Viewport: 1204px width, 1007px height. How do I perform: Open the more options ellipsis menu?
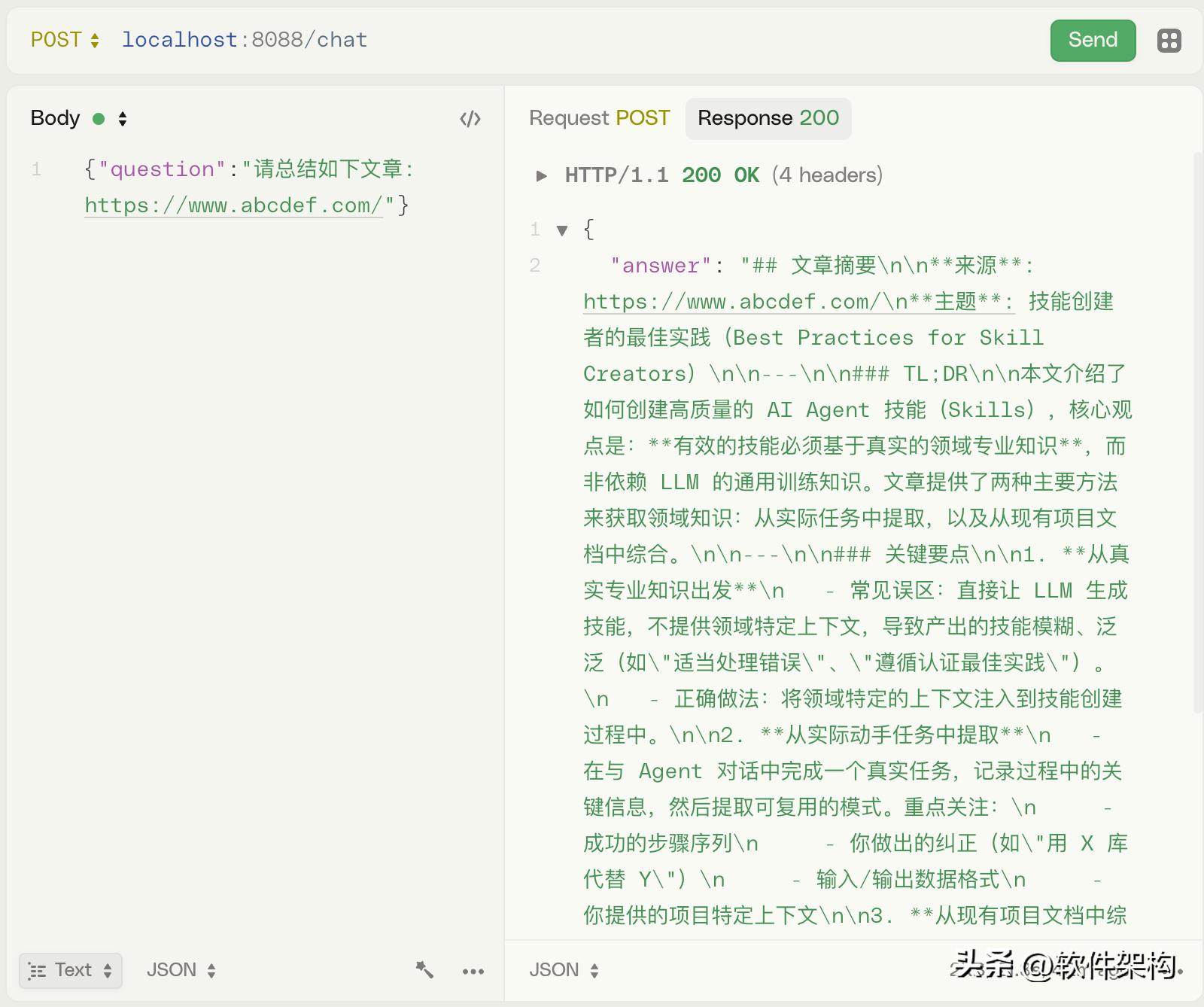tap(473, 971)
